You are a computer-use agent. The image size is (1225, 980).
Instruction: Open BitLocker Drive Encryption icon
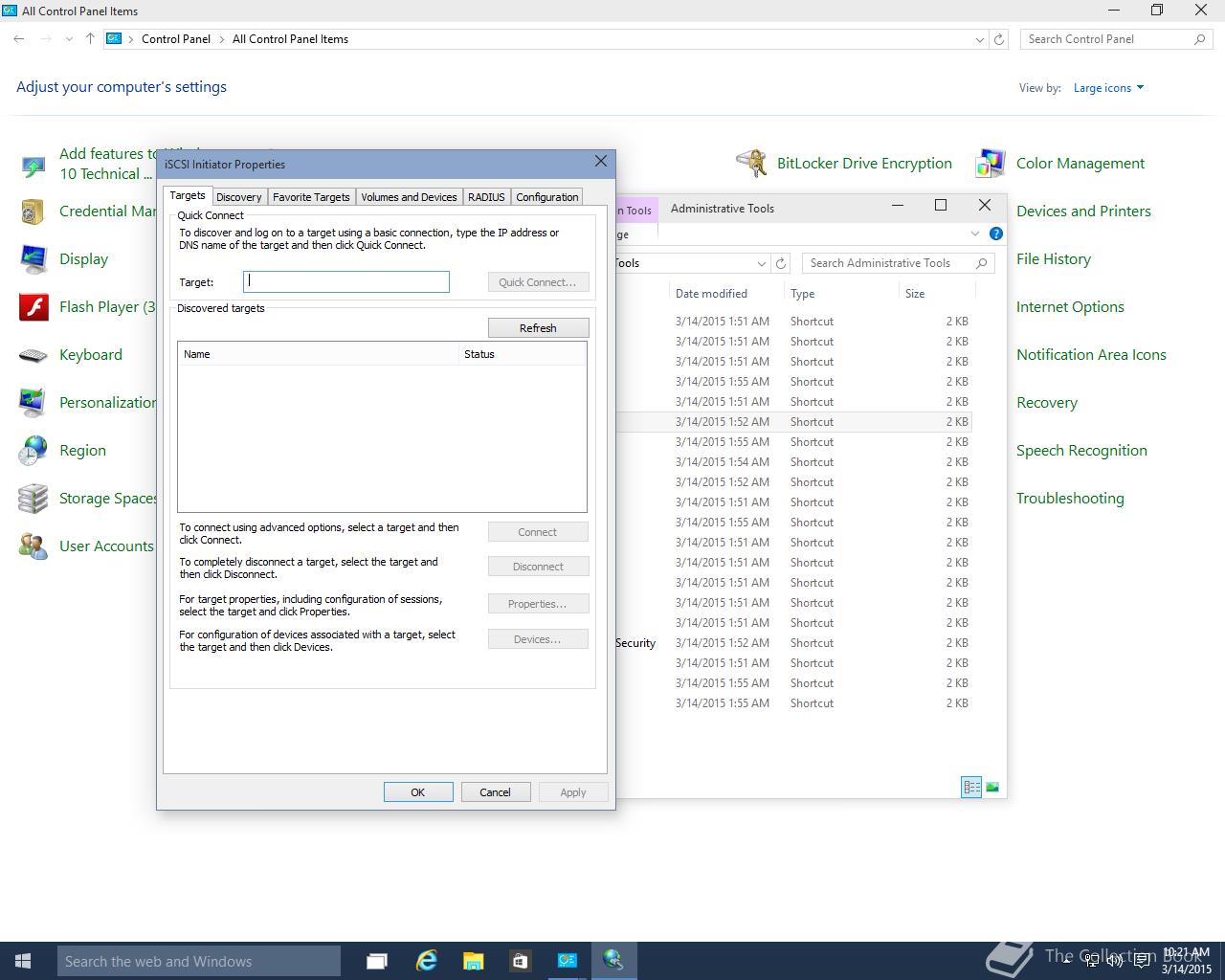752,164
